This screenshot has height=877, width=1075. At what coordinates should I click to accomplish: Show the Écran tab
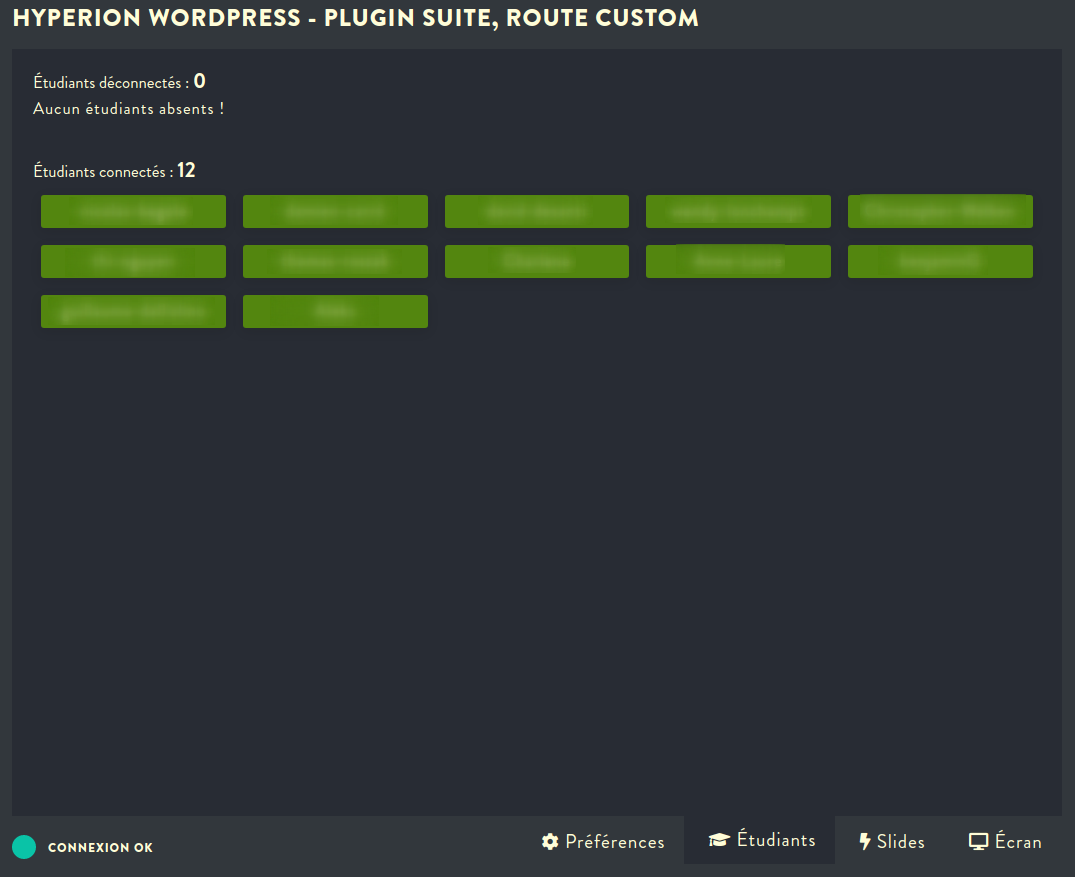(1005, 841)
